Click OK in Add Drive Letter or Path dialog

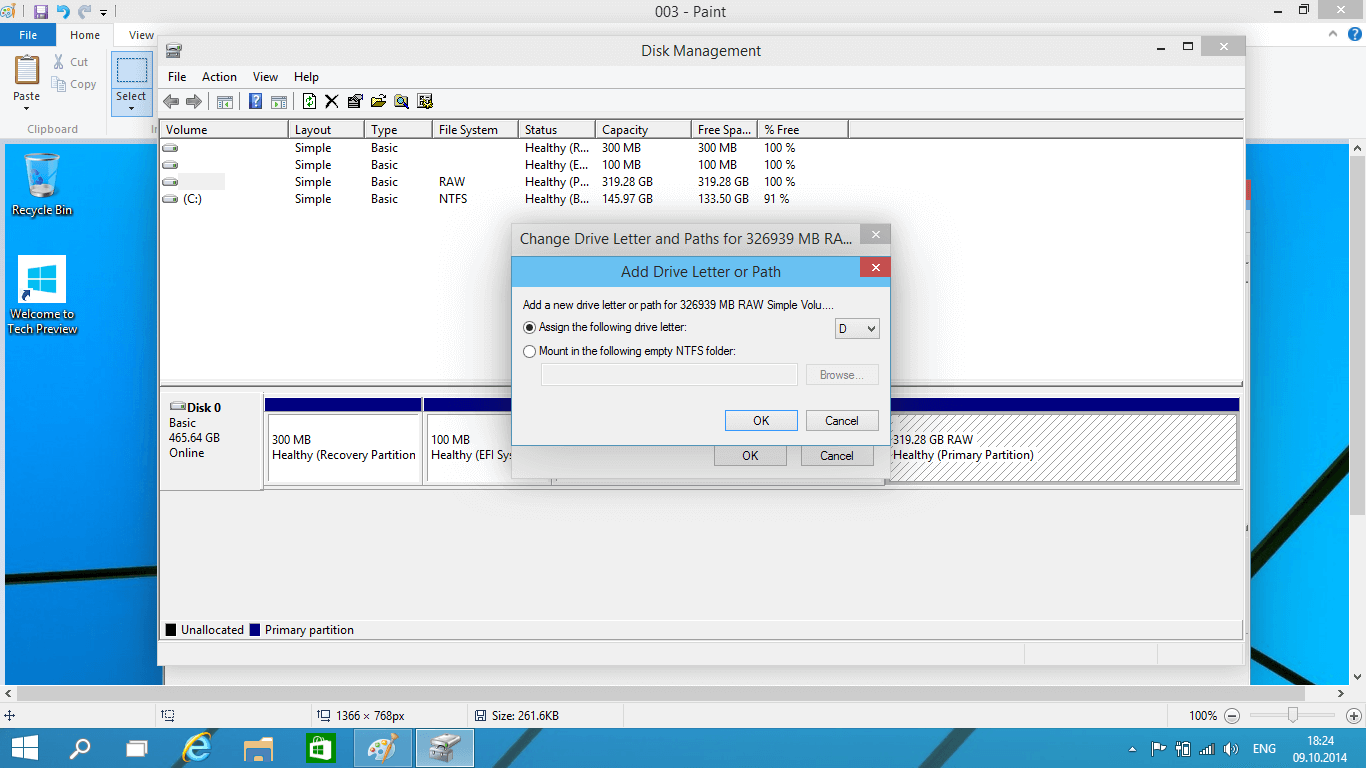click(761, 421)
